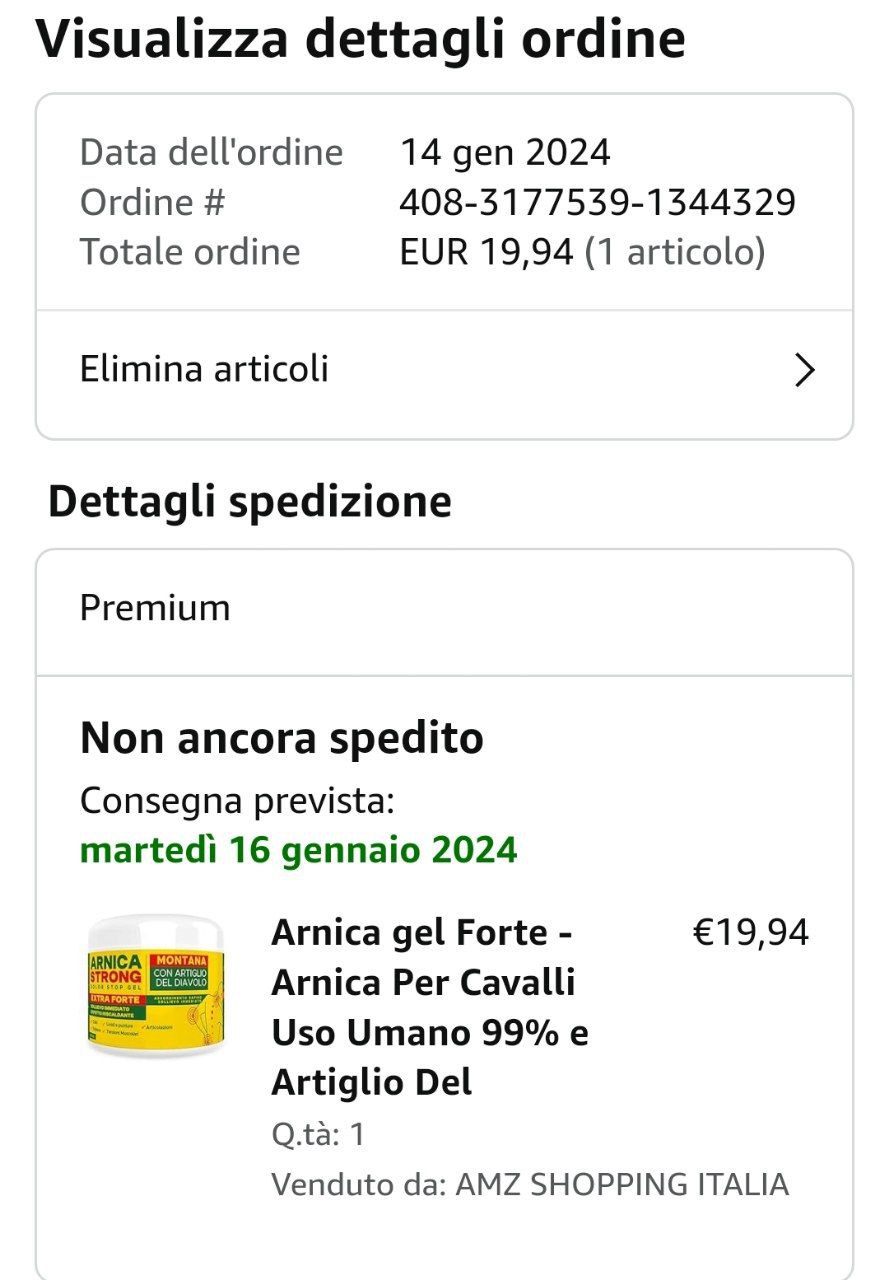889x1280 pixels.
Task: Select the order number 408-3177539-1344329
Action: pyautogui.click(x=597, y=203)
